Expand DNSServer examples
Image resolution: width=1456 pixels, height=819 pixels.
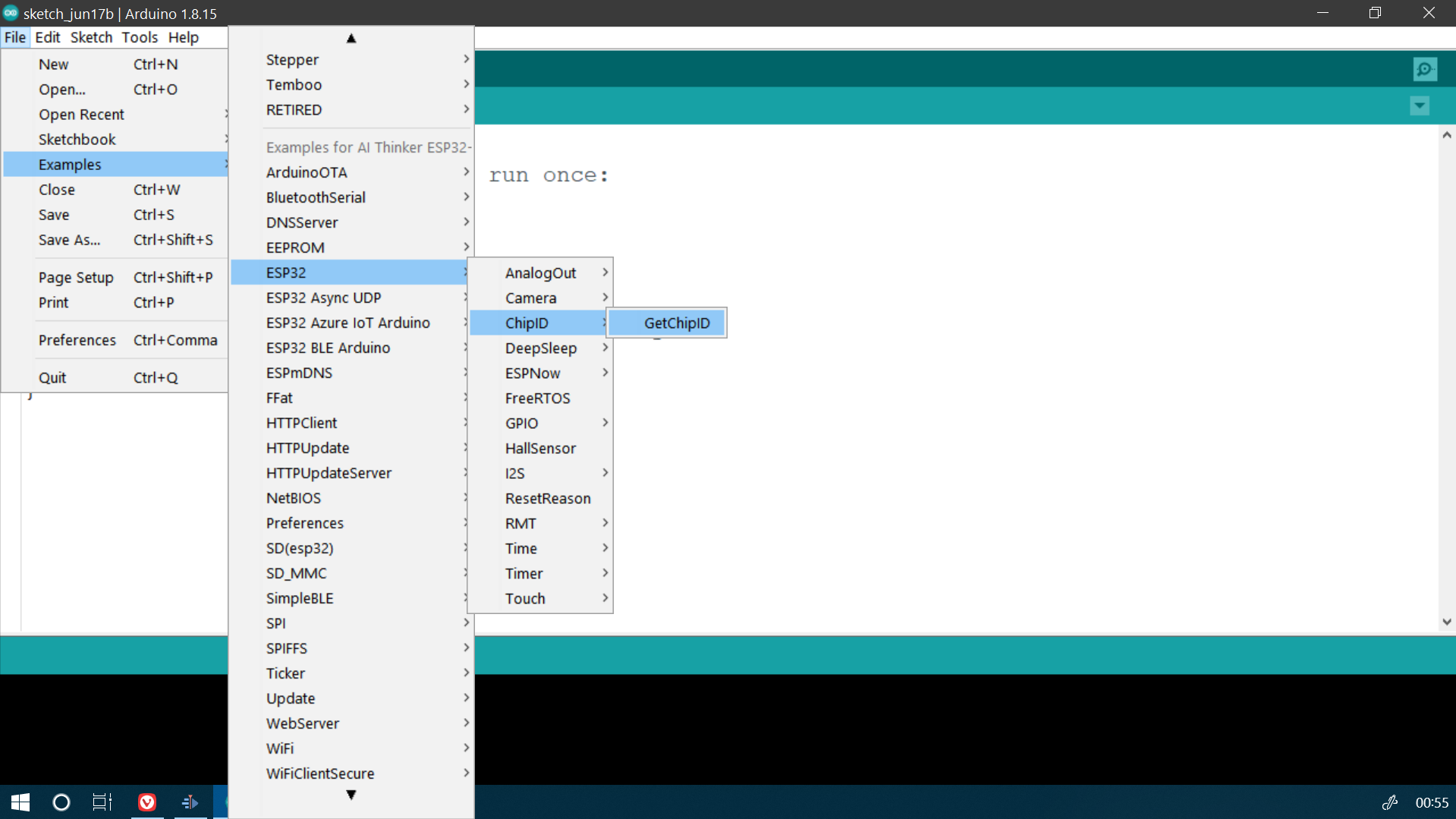tap(351, 222)
